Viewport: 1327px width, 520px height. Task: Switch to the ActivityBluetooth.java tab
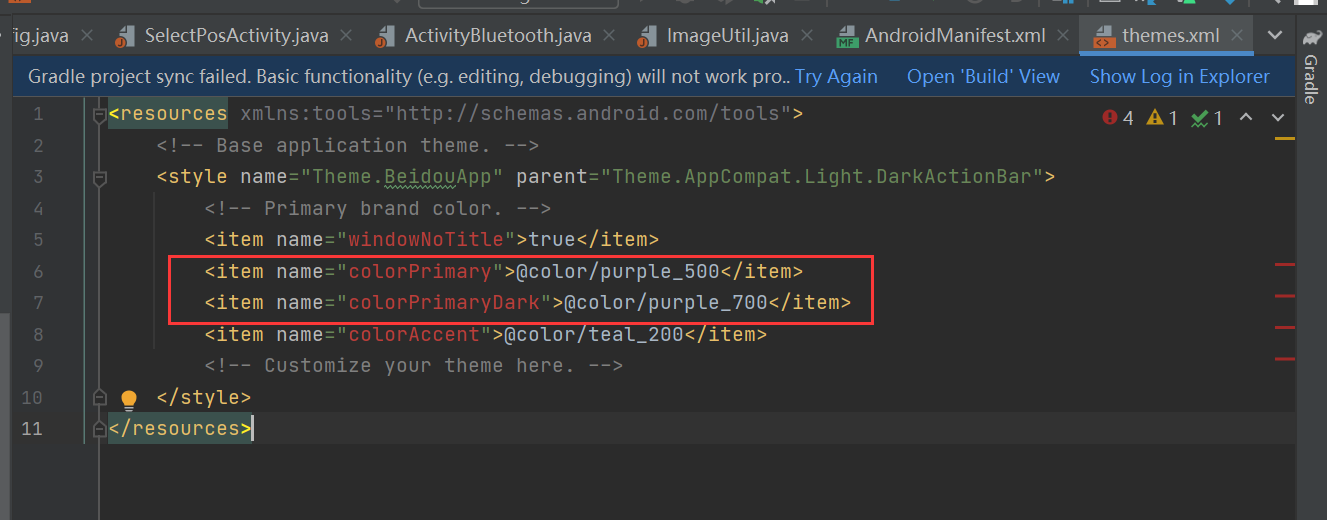[x=498, y=36]
